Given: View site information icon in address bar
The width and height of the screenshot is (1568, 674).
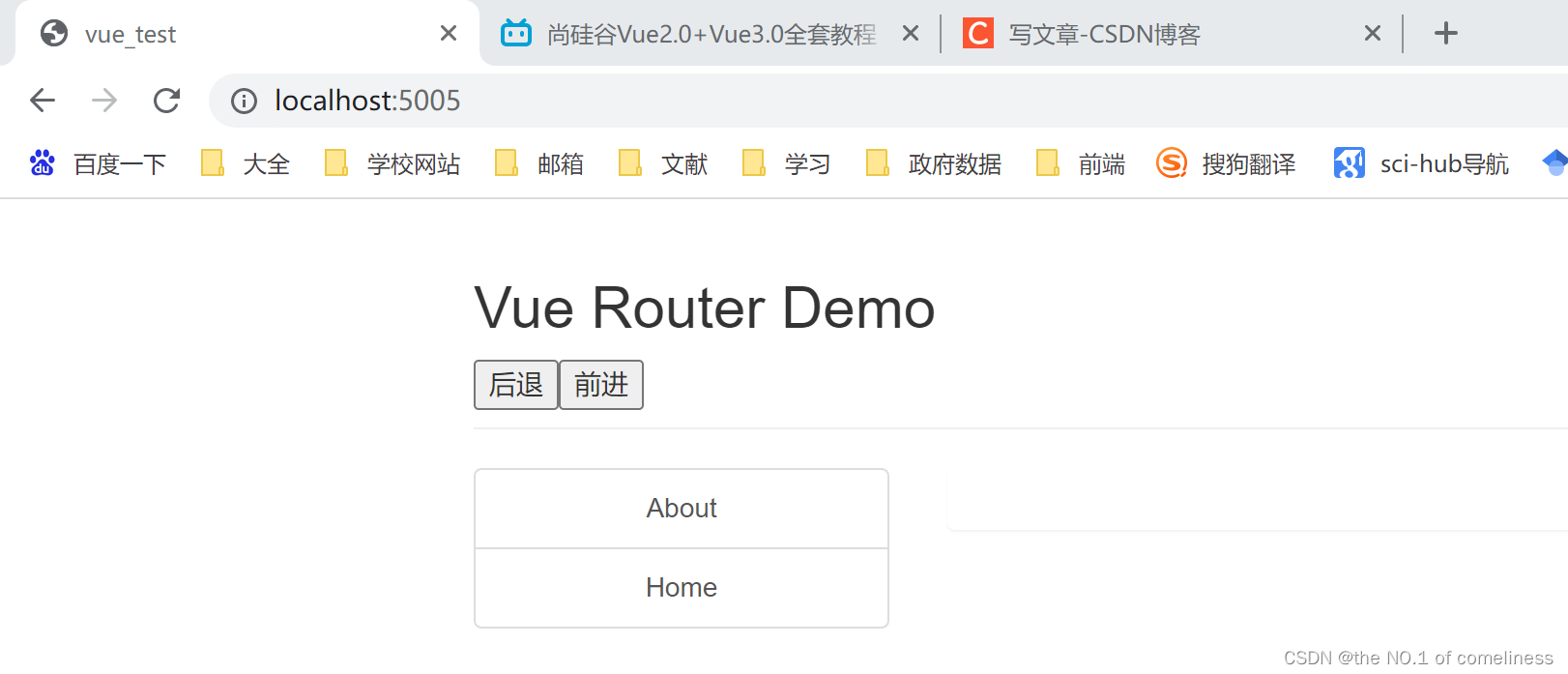Looking at the screenshot, I should [244, 101].
